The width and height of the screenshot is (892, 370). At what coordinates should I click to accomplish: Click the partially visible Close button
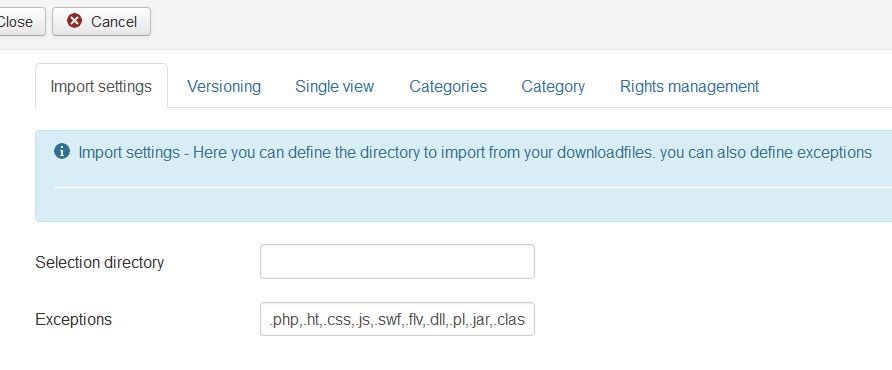pyautogui.click(x=22, y=22)
